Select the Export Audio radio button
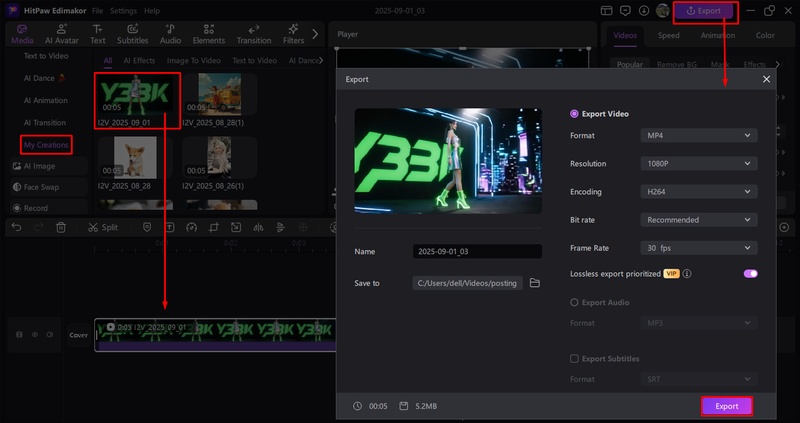The height and width of the screenshot is (423, 800). (574, 303)
